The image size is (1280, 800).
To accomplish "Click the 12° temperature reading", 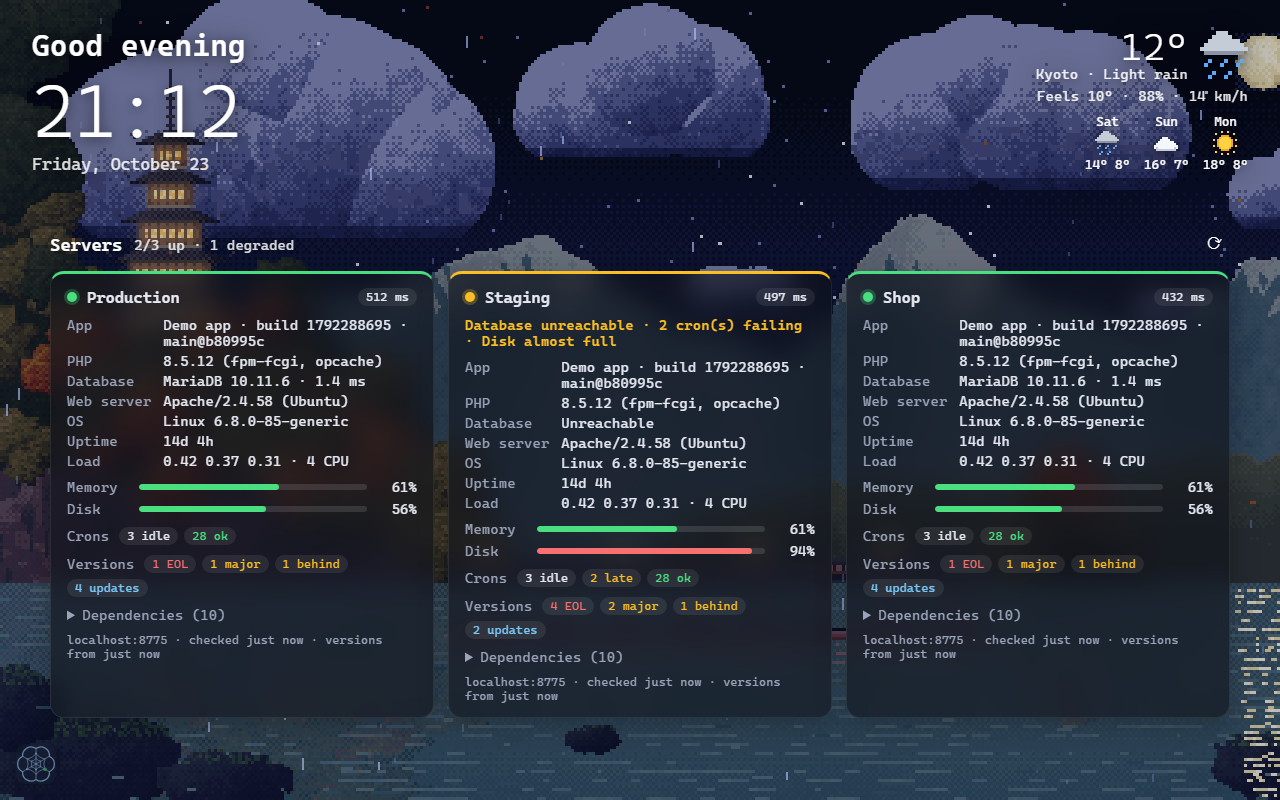I will click(x=1153, y=48).
